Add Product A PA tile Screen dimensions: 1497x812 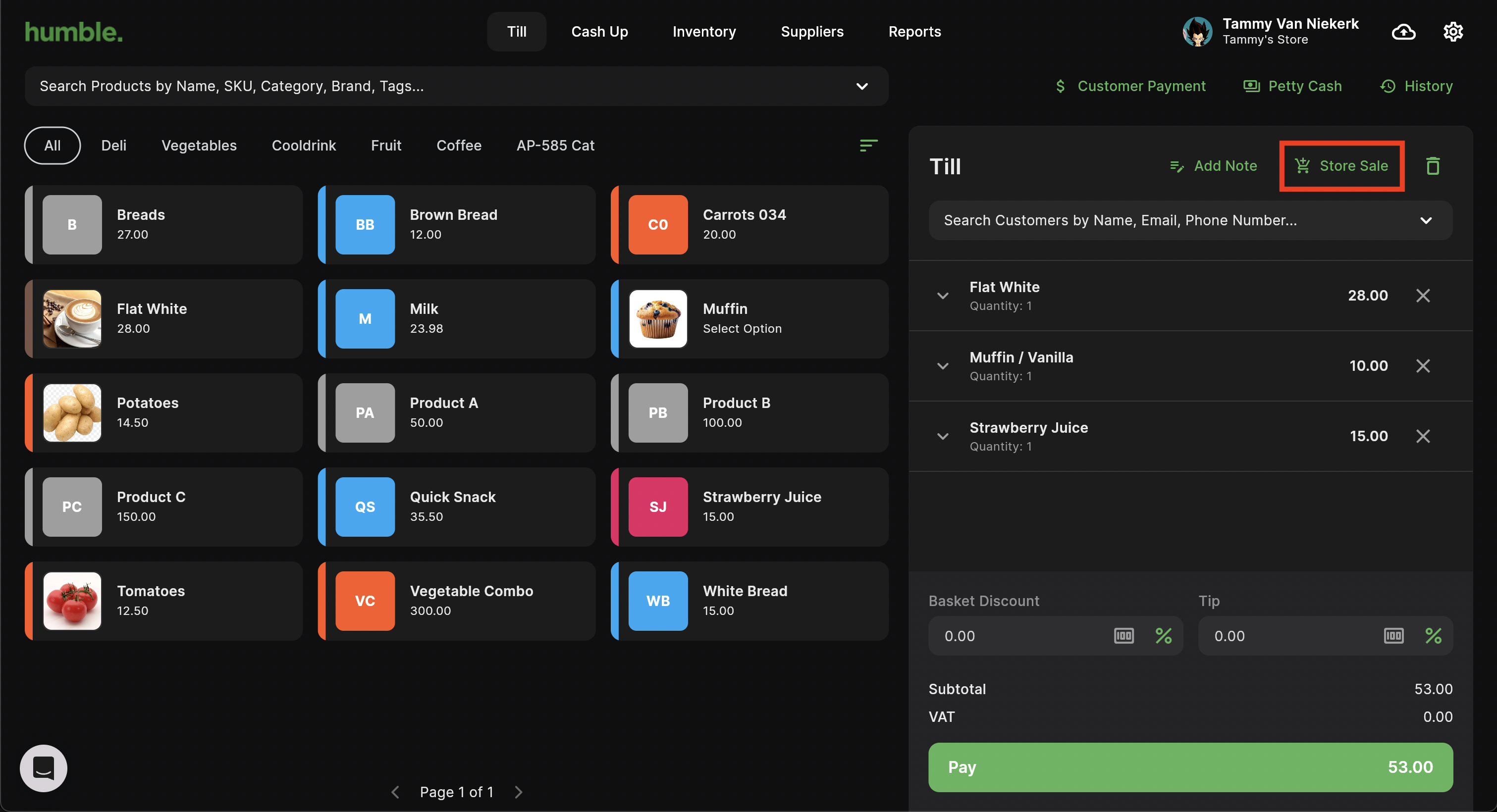click(457, 413)
